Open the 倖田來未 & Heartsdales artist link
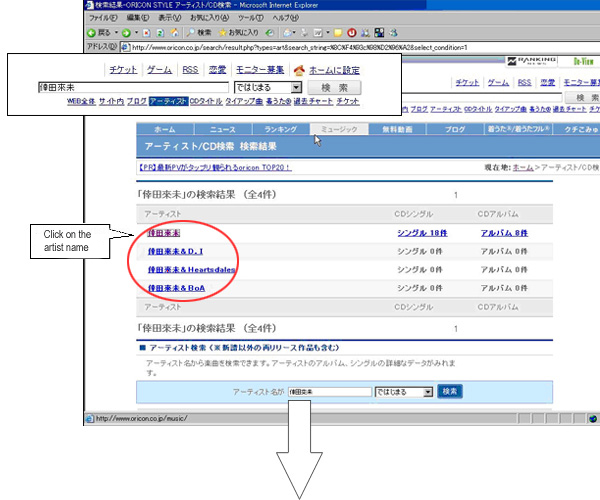Screen dimensions: 600x500 pyautogui.click(x=191, y=270)
